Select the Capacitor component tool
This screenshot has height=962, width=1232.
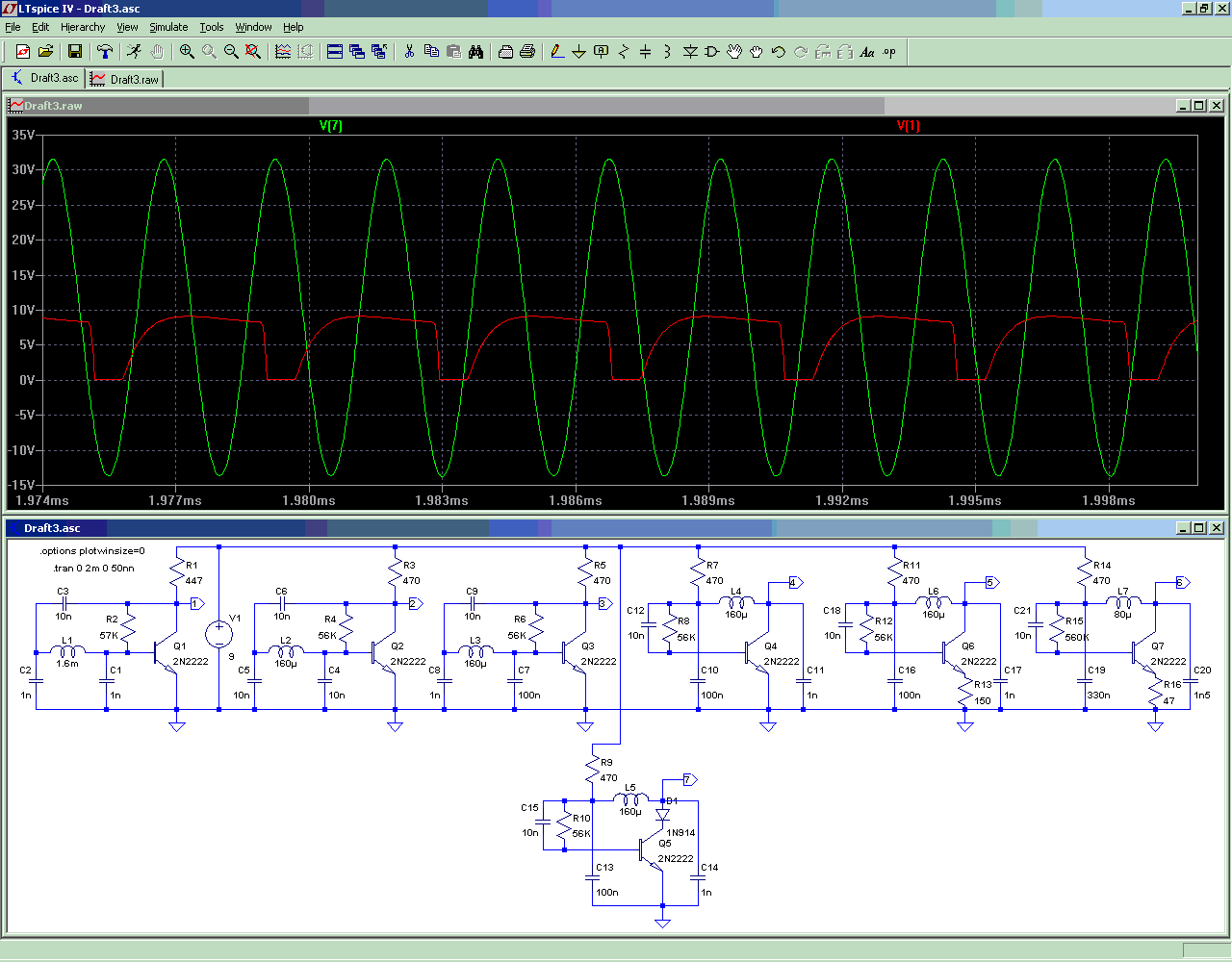coord(645,52)
